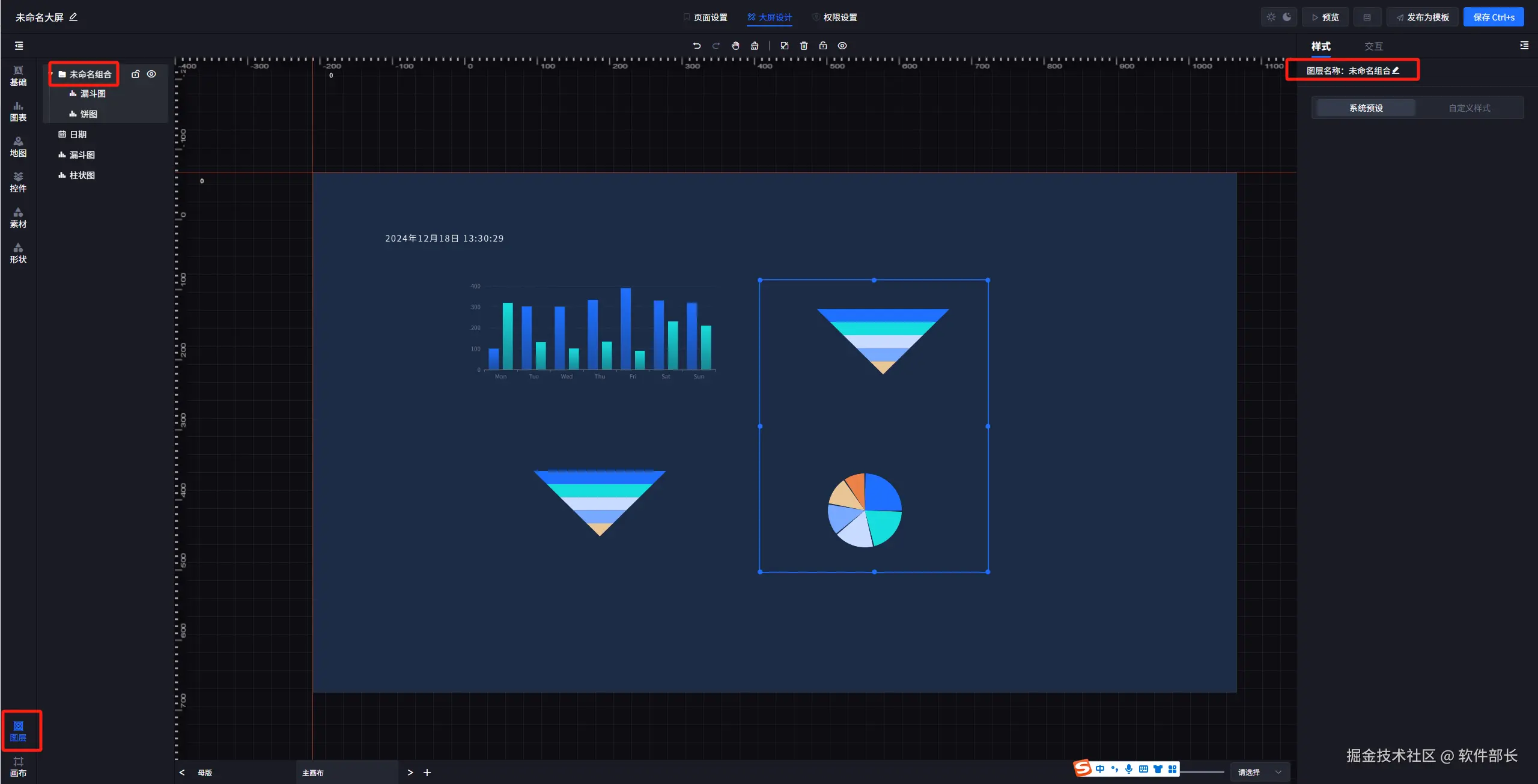Open the 地图 map components sidebar icon
Image resolution: width=1538 pixels, height=784 pixels.
(x=18, y=147)
